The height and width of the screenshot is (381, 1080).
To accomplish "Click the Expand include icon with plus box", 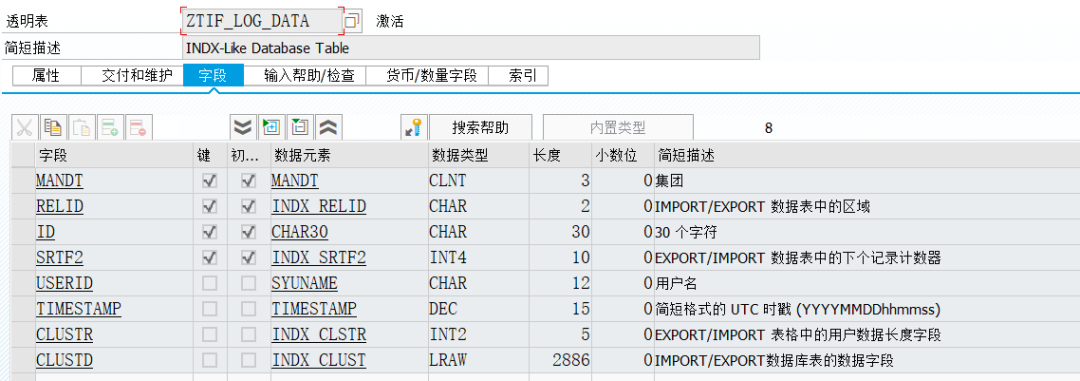I will (271, 127).
